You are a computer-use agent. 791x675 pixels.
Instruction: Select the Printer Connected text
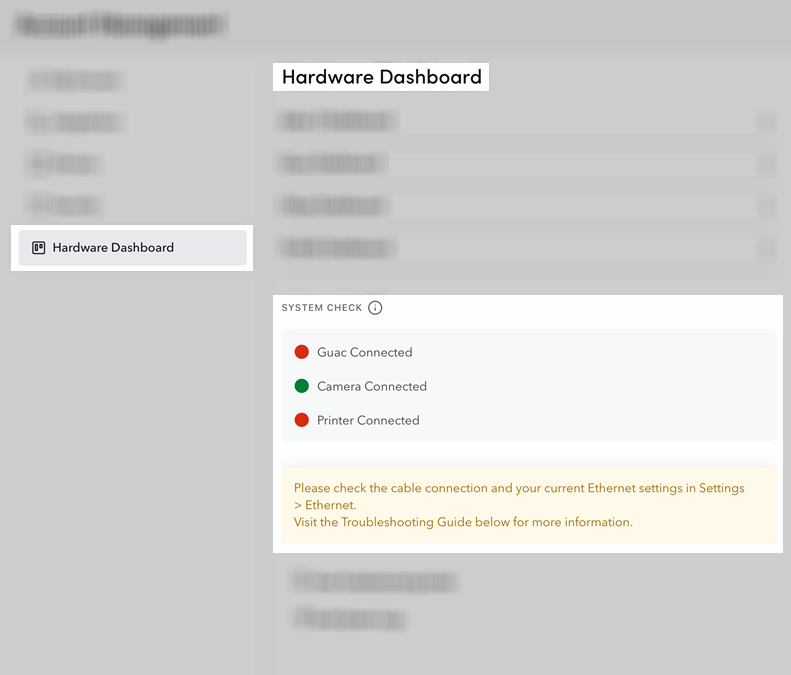coord(368,420)
